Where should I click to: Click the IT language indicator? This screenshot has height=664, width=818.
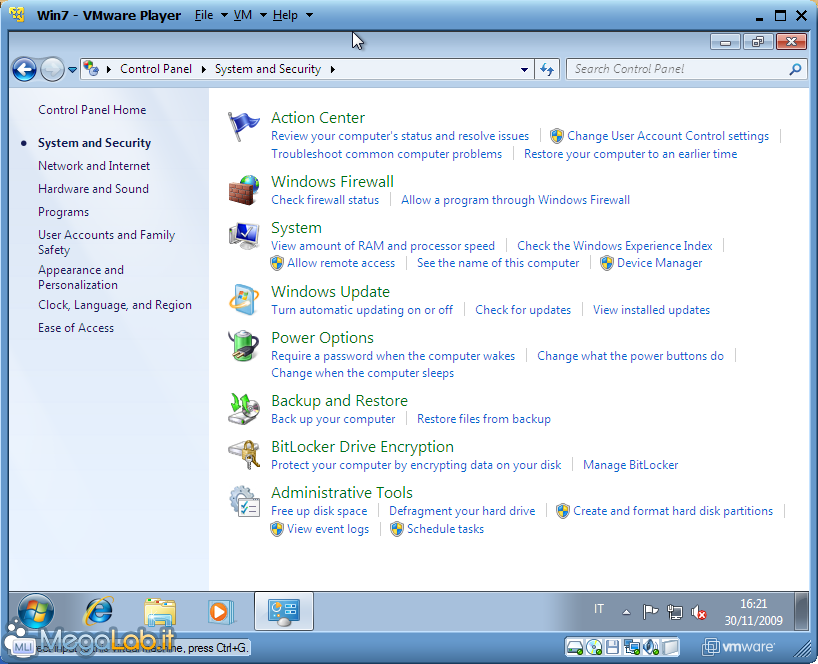598,609
